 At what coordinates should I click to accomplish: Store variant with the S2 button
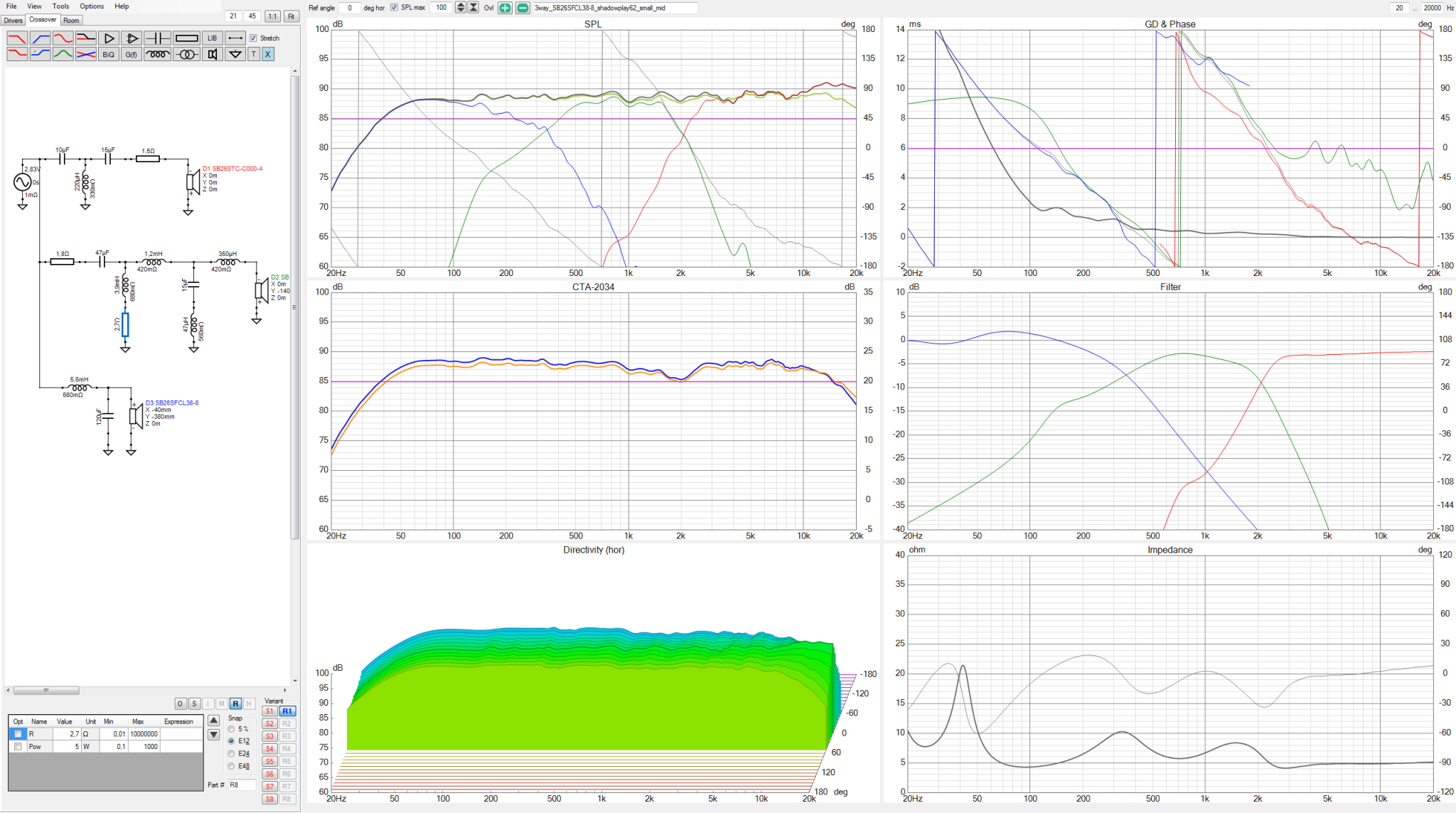coord(269,724)
